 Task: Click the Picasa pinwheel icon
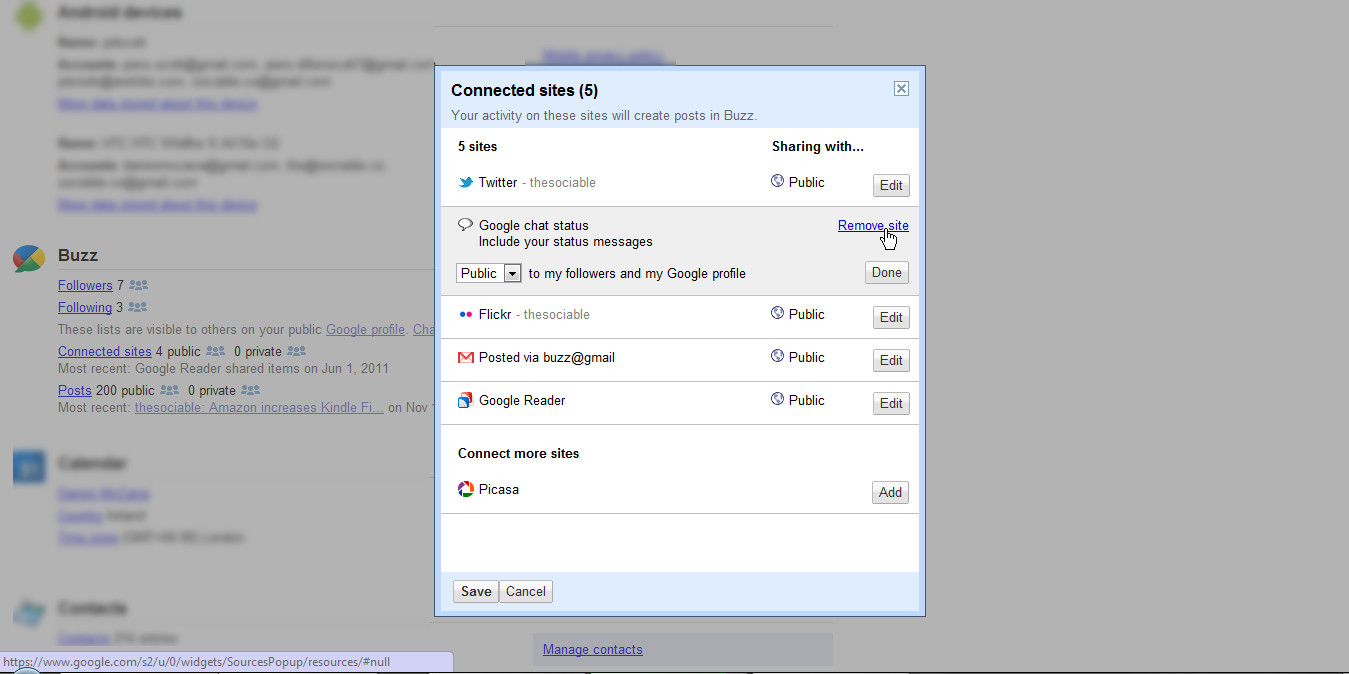(465, 490)
